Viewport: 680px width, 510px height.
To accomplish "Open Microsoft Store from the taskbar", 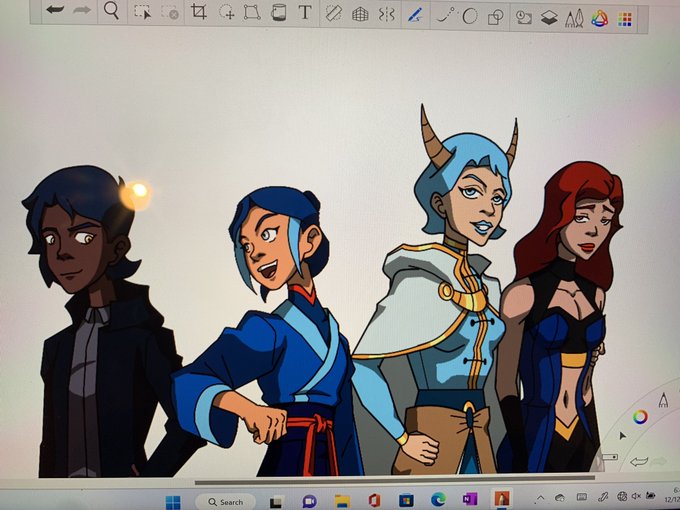I will click(406, 500).
